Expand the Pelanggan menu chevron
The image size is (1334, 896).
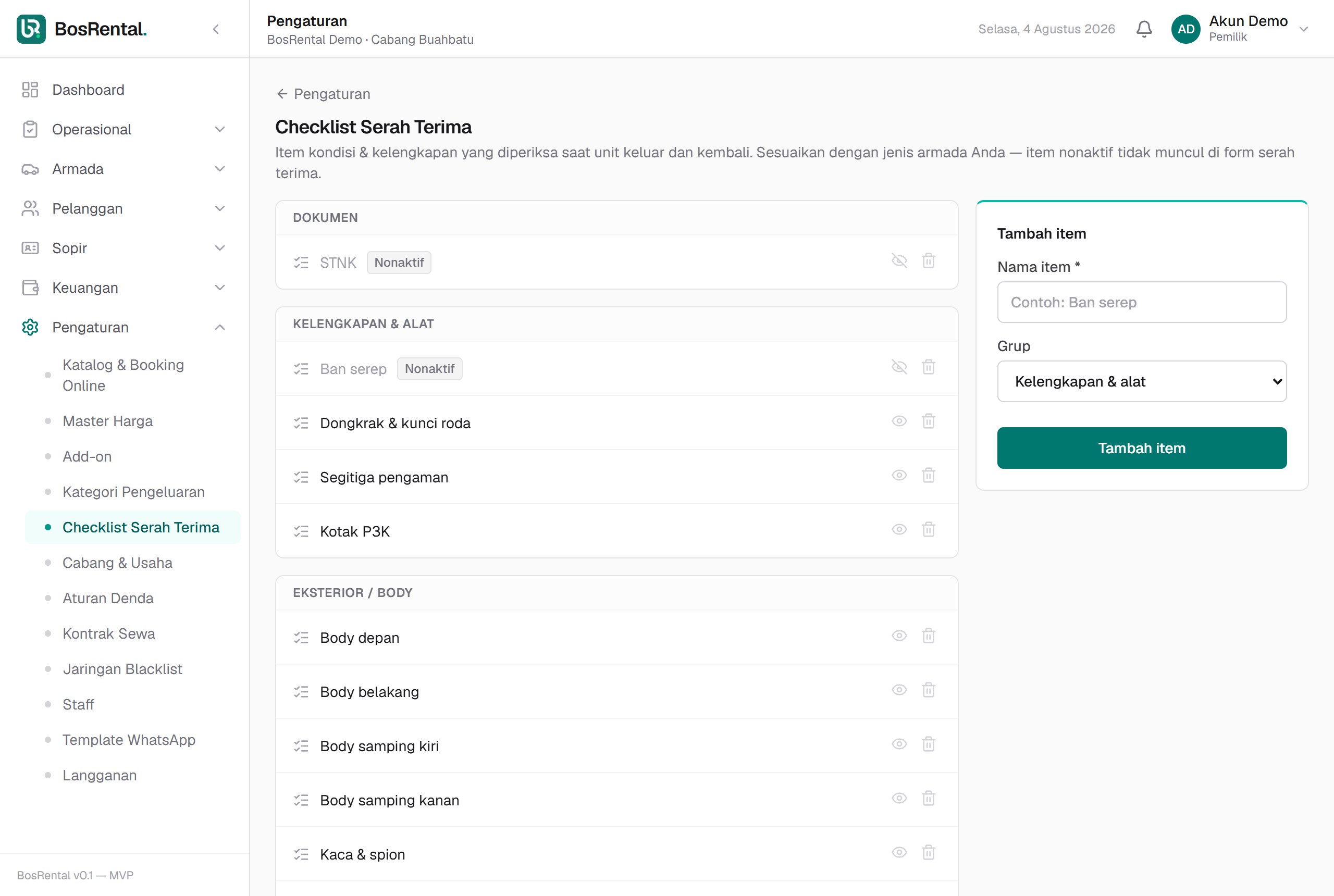(220, 208)
